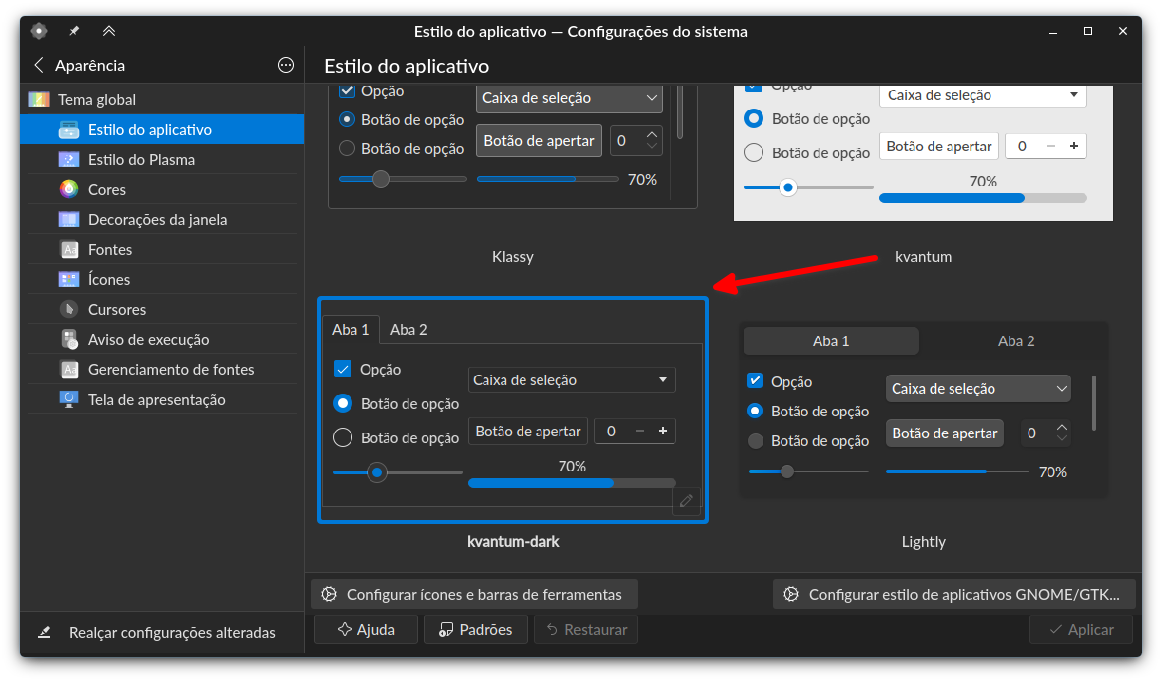Click Configurar estilo de aplicativos GNOME/GTK button
Screen dimensions: 1162x681
(x=954, y=594)
